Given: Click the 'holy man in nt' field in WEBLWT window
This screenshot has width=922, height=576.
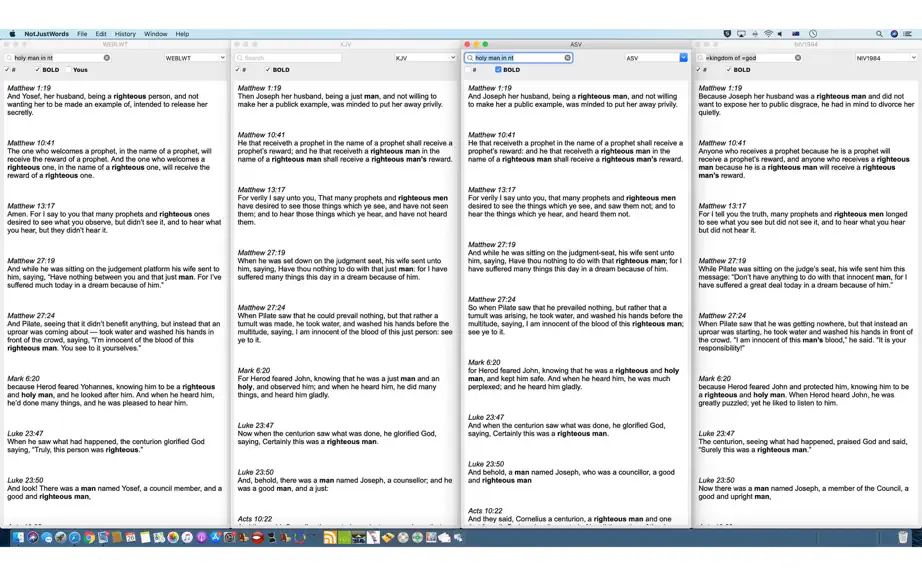Looking at the screenshot, I should tap(58, 58).
